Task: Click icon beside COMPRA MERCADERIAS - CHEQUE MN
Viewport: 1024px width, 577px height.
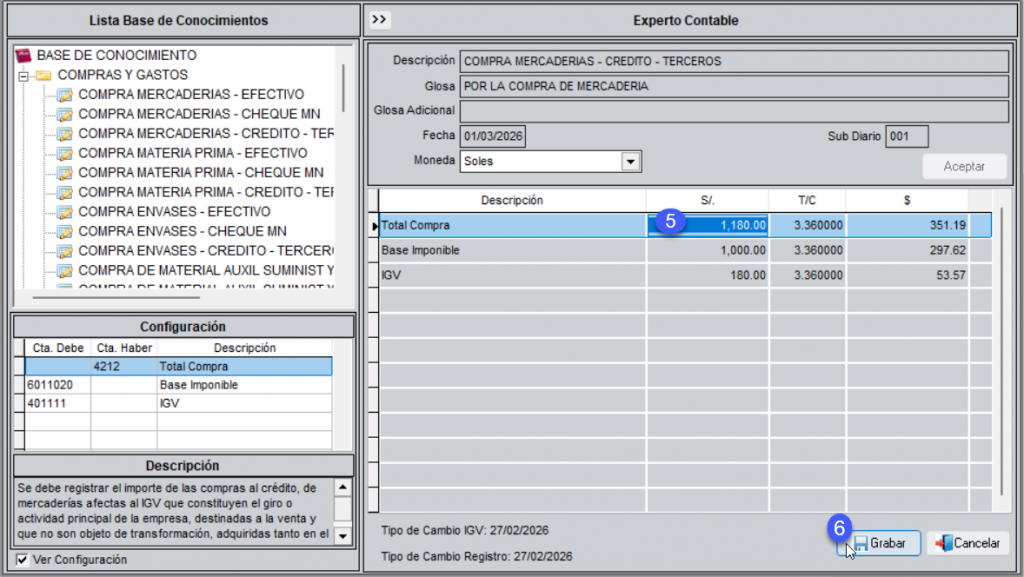Action: tap(64, 115)
